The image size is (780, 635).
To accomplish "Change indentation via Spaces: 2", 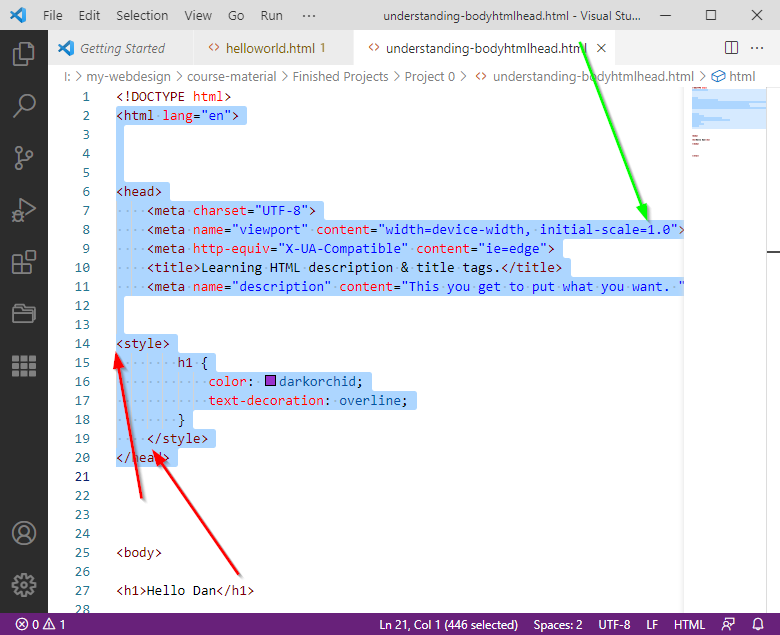I will pyautogui.click(x=558, y=624).
